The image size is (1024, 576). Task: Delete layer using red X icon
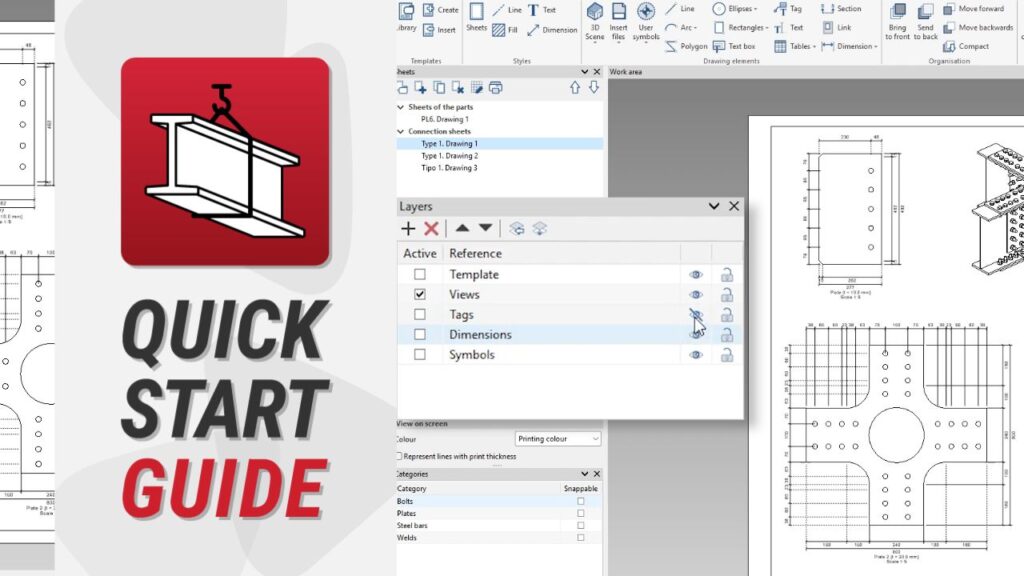[x=431, y=229]
